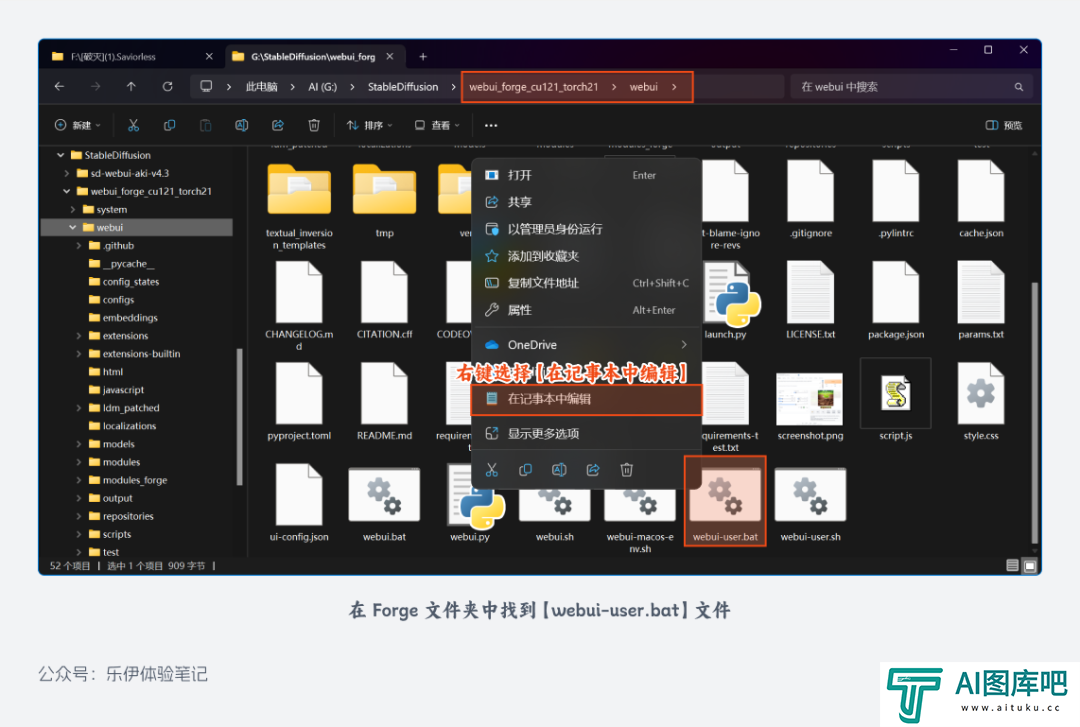
Task: Click the Rename icon in the context menu
Action: coord(559,470)
